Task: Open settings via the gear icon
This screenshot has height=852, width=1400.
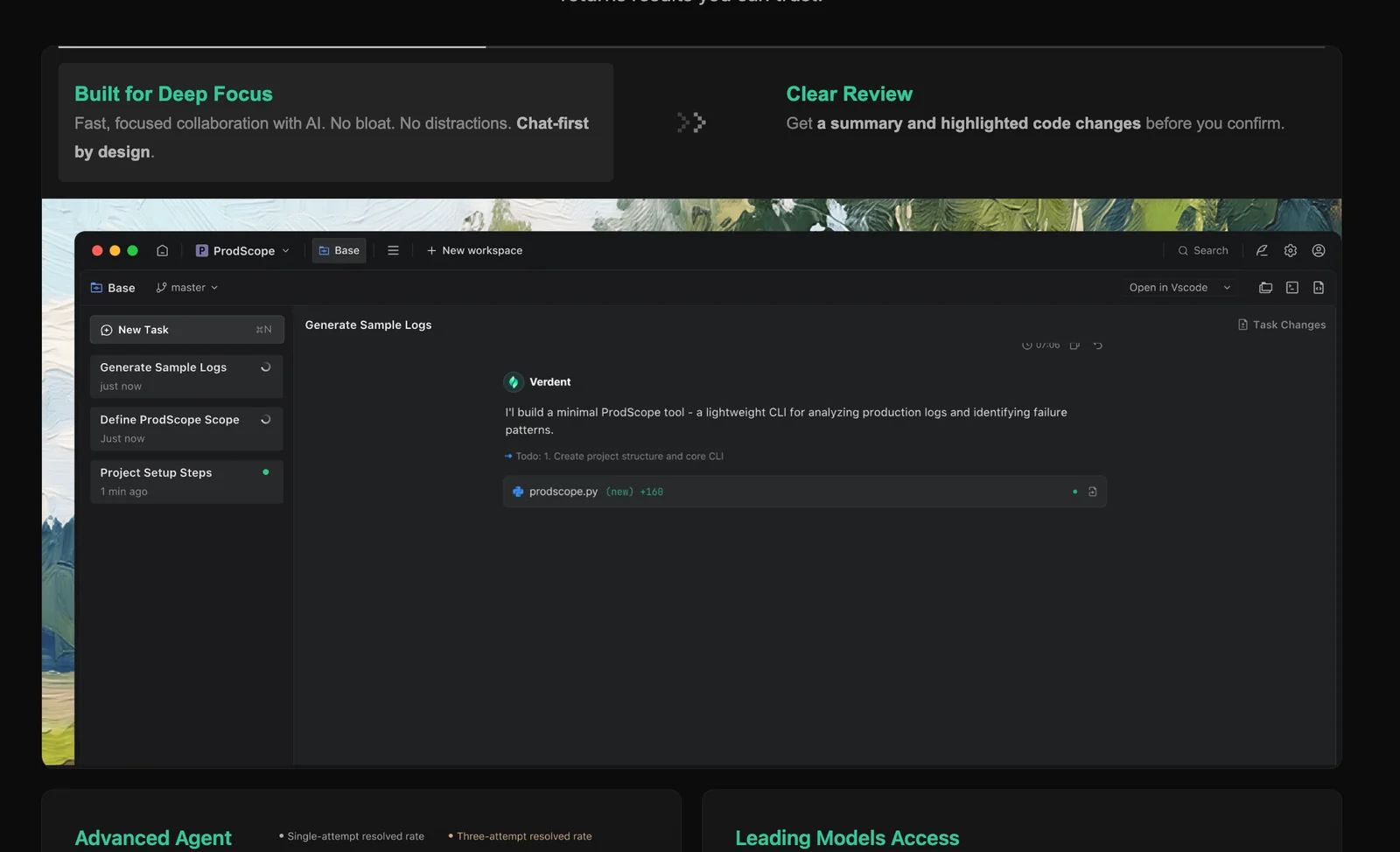Action: [x=1290, y=251]
